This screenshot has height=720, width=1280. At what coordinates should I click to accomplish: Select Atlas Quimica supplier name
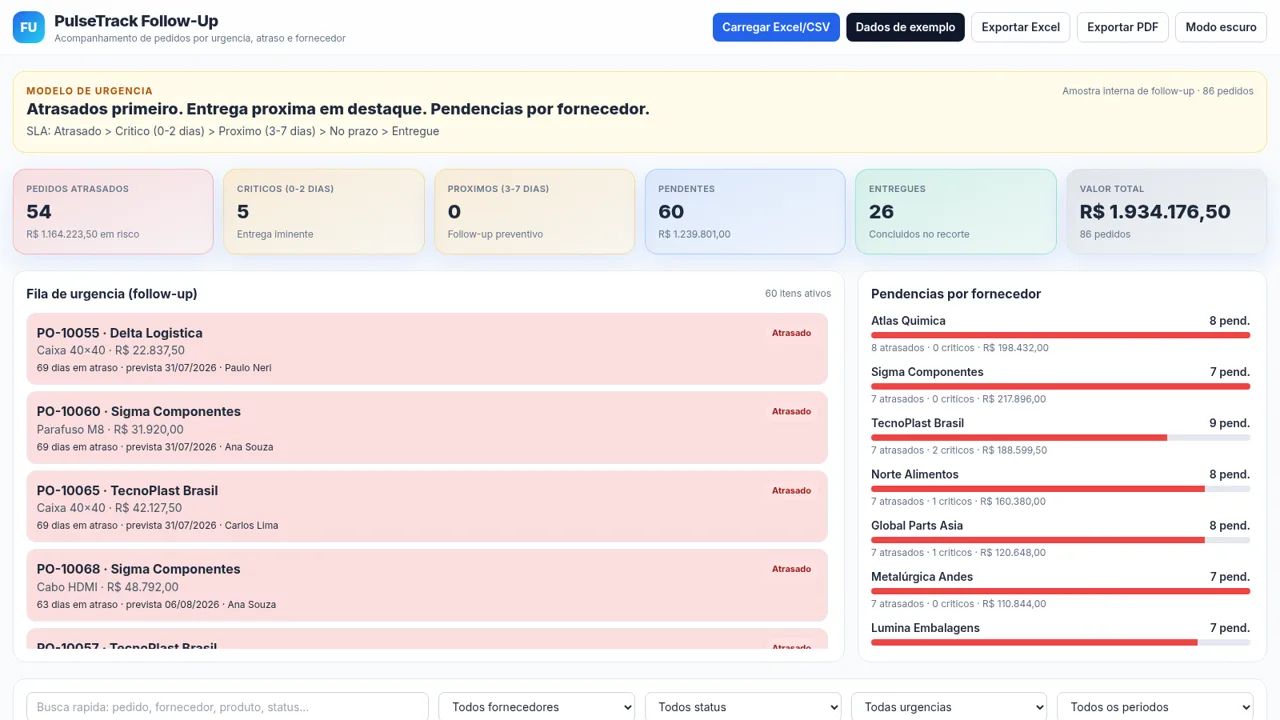coord(908,321)
